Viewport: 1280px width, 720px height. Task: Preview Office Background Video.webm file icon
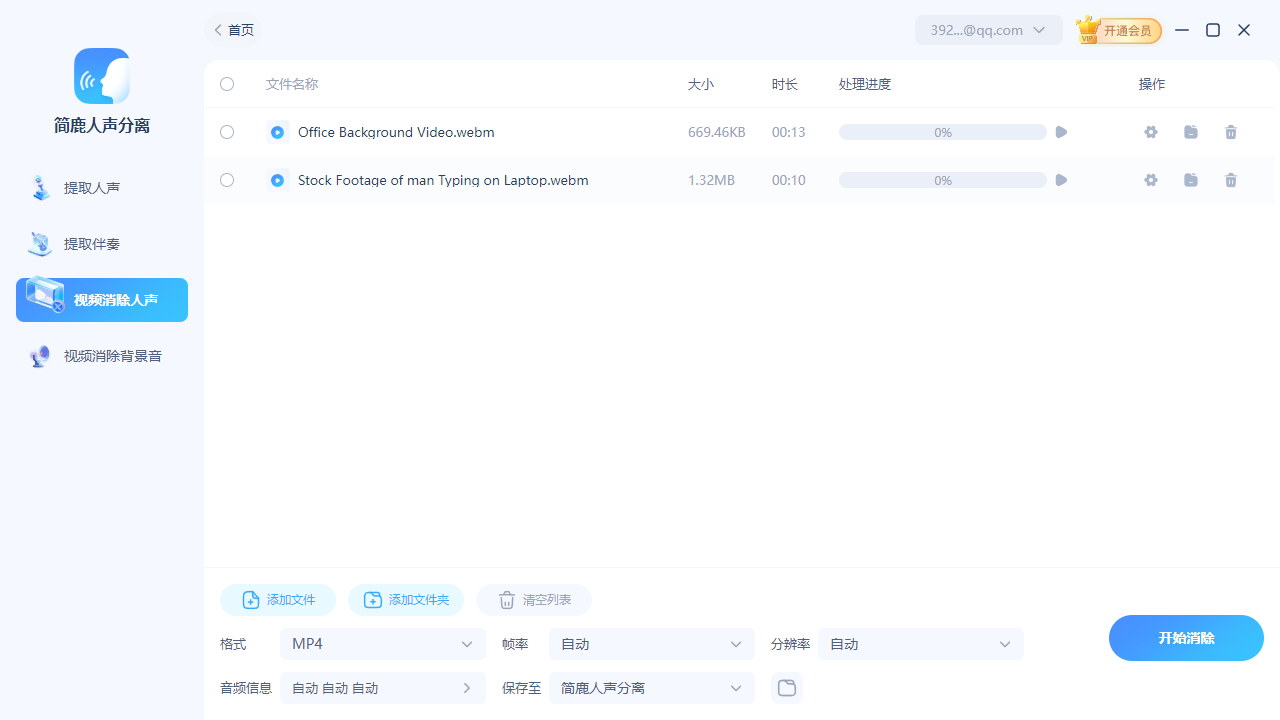pyautogui.click(x=278, y=132)
